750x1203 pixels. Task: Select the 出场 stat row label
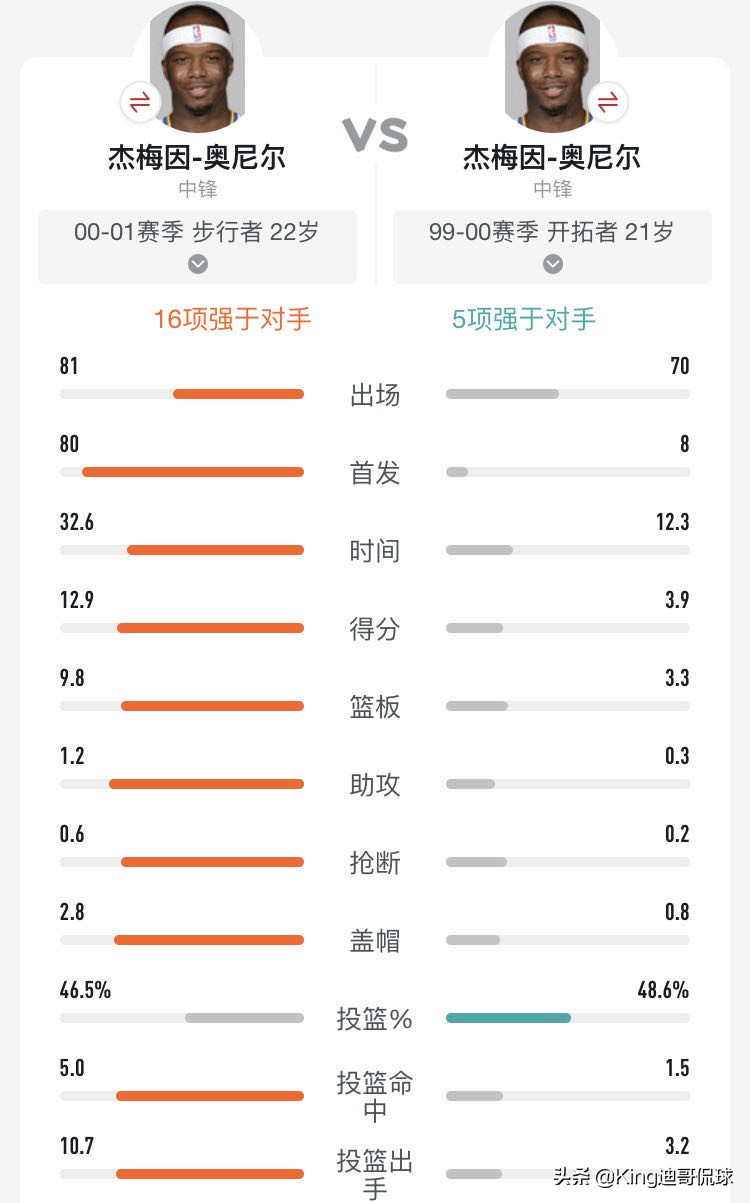[x=374, y=392]
